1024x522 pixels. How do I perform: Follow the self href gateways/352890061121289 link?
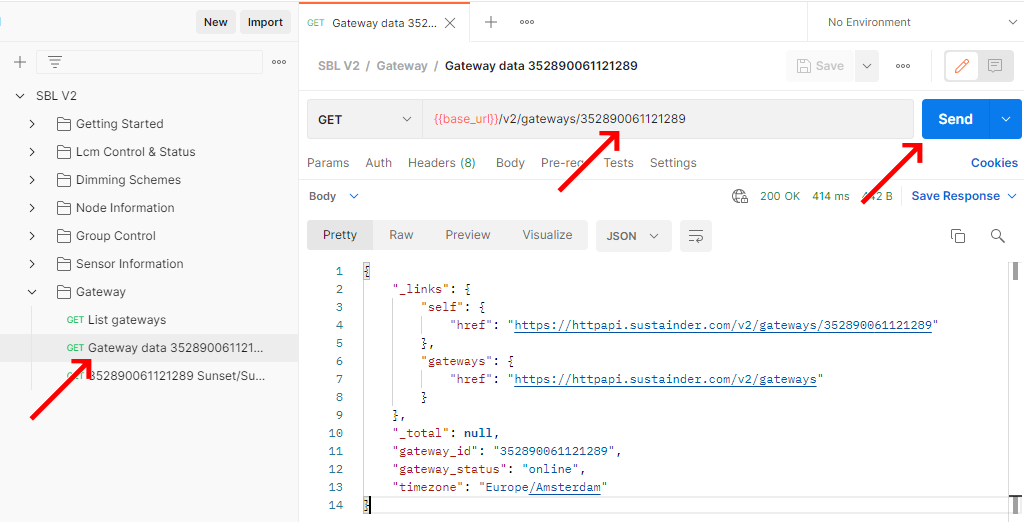723,325
